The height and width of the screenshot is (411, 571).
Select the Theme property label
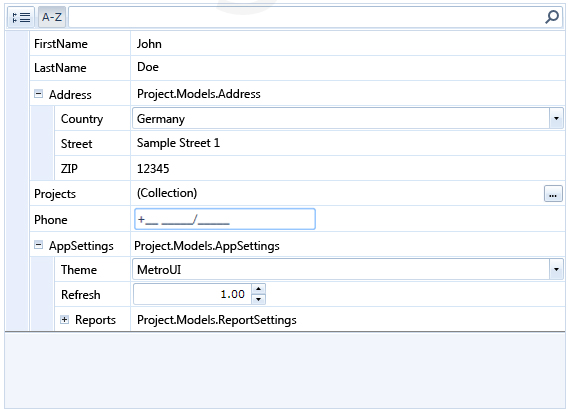click(x=79, y=270)
